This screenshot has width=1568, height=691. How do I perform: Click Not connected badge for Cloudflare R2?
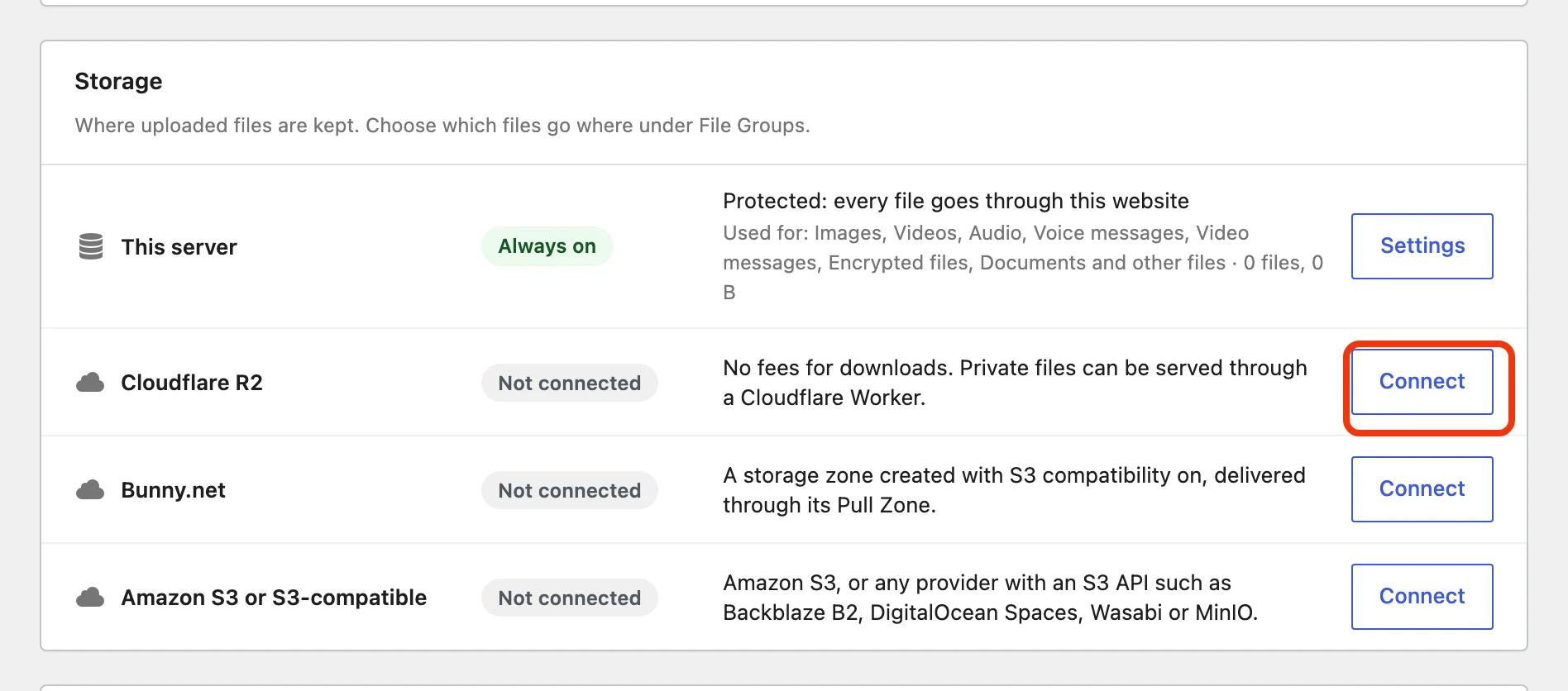click(x=569, y=383)
